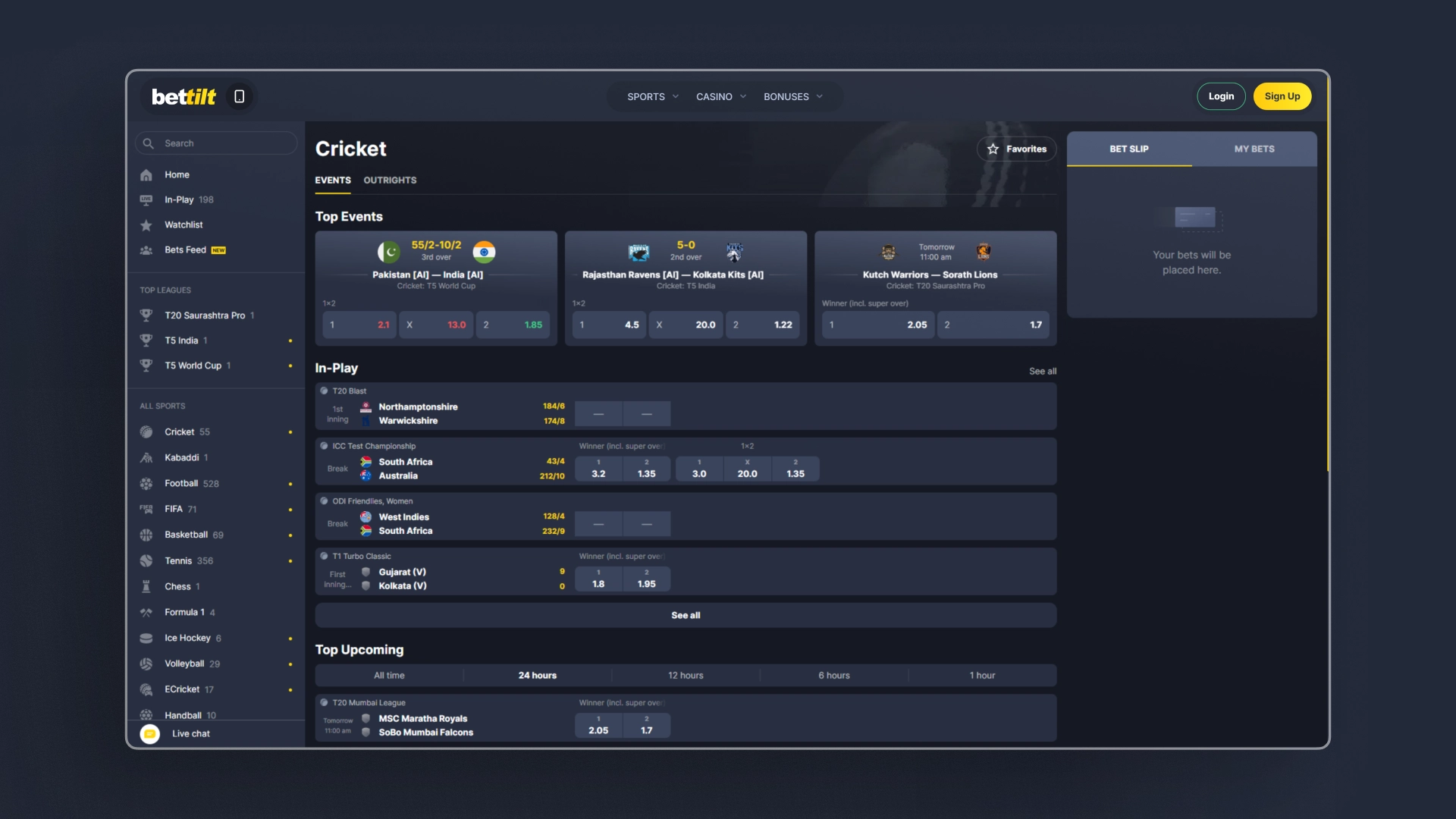Select Sorath Lions odds 1.7
Image resolution: width=1456 pixels, height=819 pixels.
[x=993, y=325]
